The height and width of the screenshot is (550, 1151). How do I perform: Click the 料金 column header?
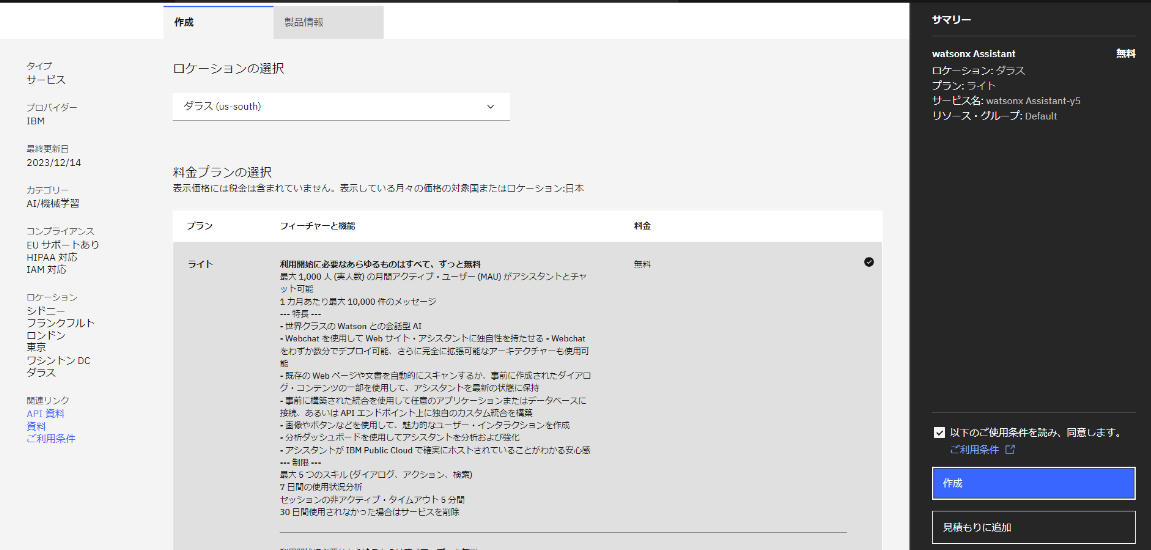click(642, 226)
